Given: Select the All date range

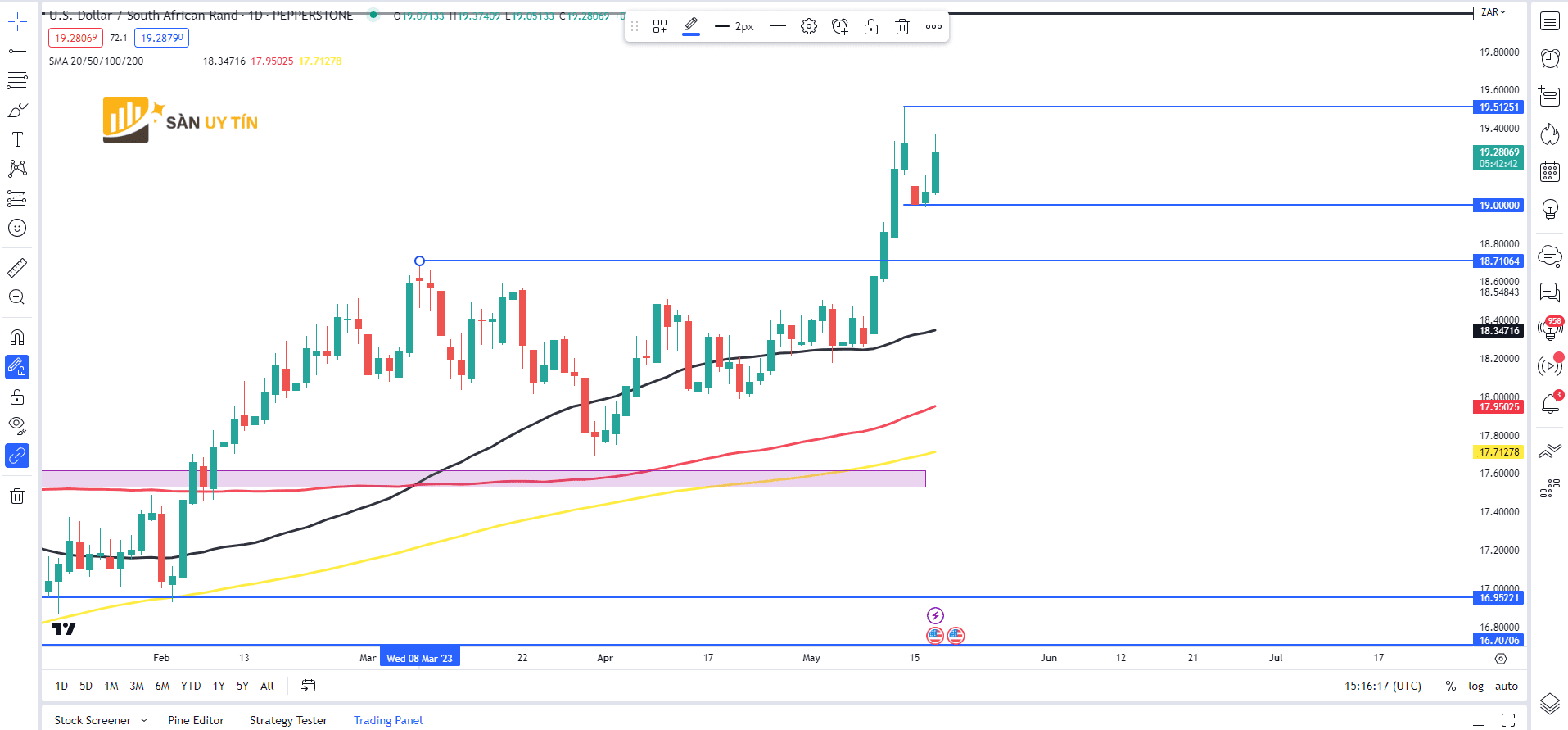Looking at the screenshot, I should pyautogui.click(x=267, y=687).
